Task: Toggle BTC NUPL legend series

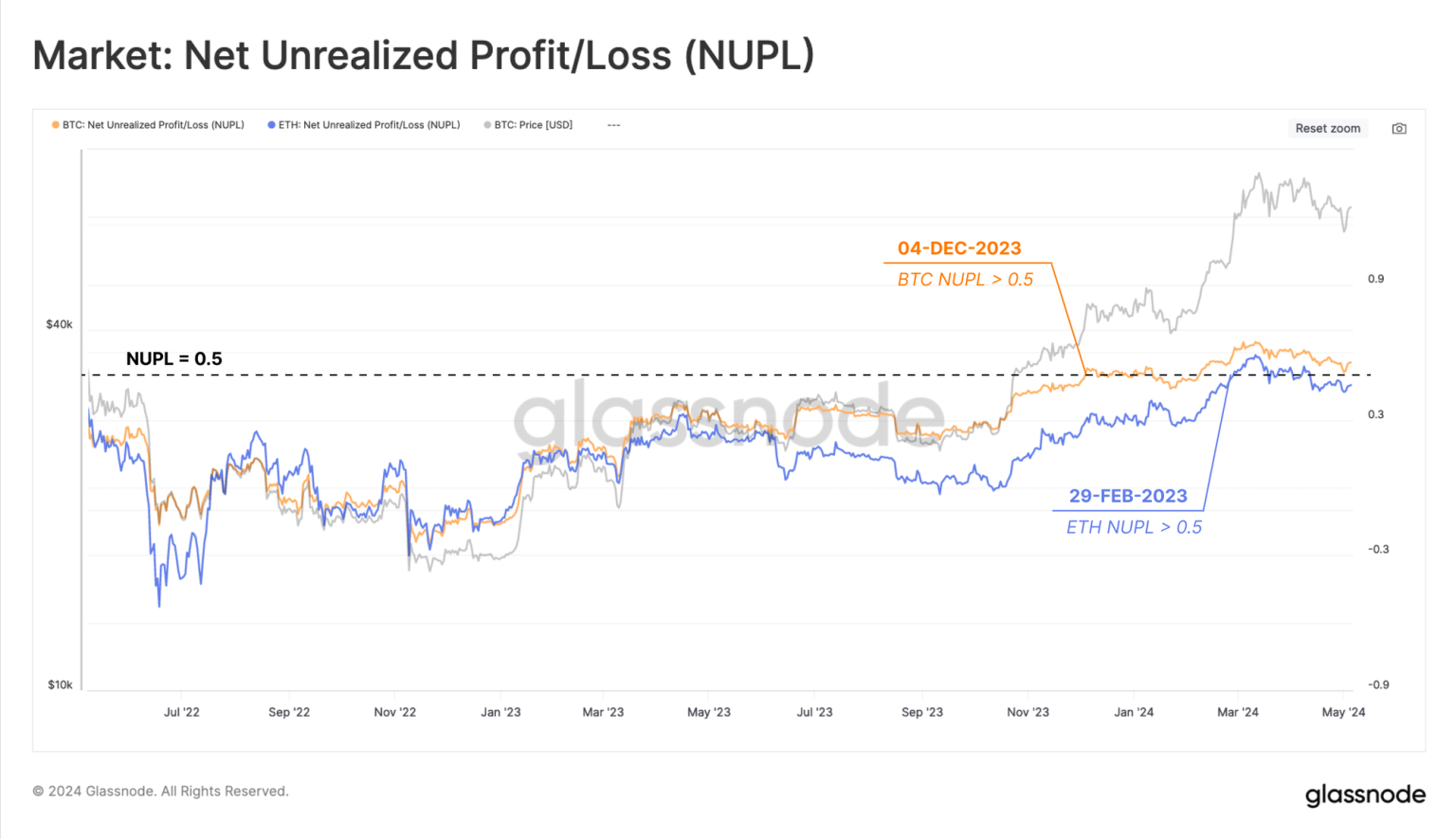Action: pos(148,125)
